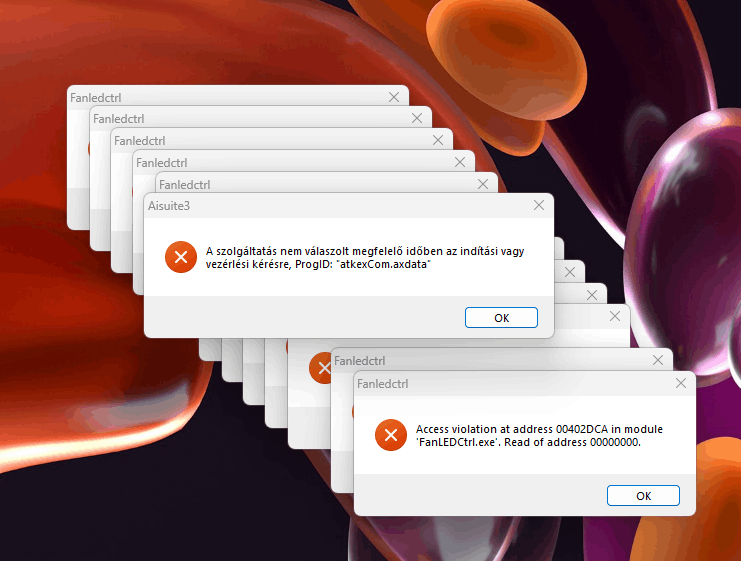Close the hidden window nearest Aisuite3's right edge

coord(570,272)
